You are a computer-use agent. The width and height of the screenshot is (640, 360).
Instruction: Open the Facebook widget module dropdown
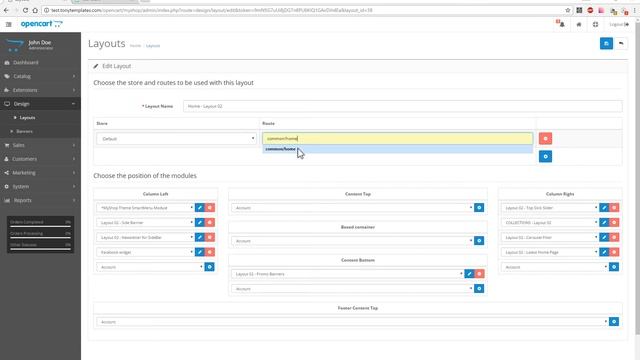point(145,252)
